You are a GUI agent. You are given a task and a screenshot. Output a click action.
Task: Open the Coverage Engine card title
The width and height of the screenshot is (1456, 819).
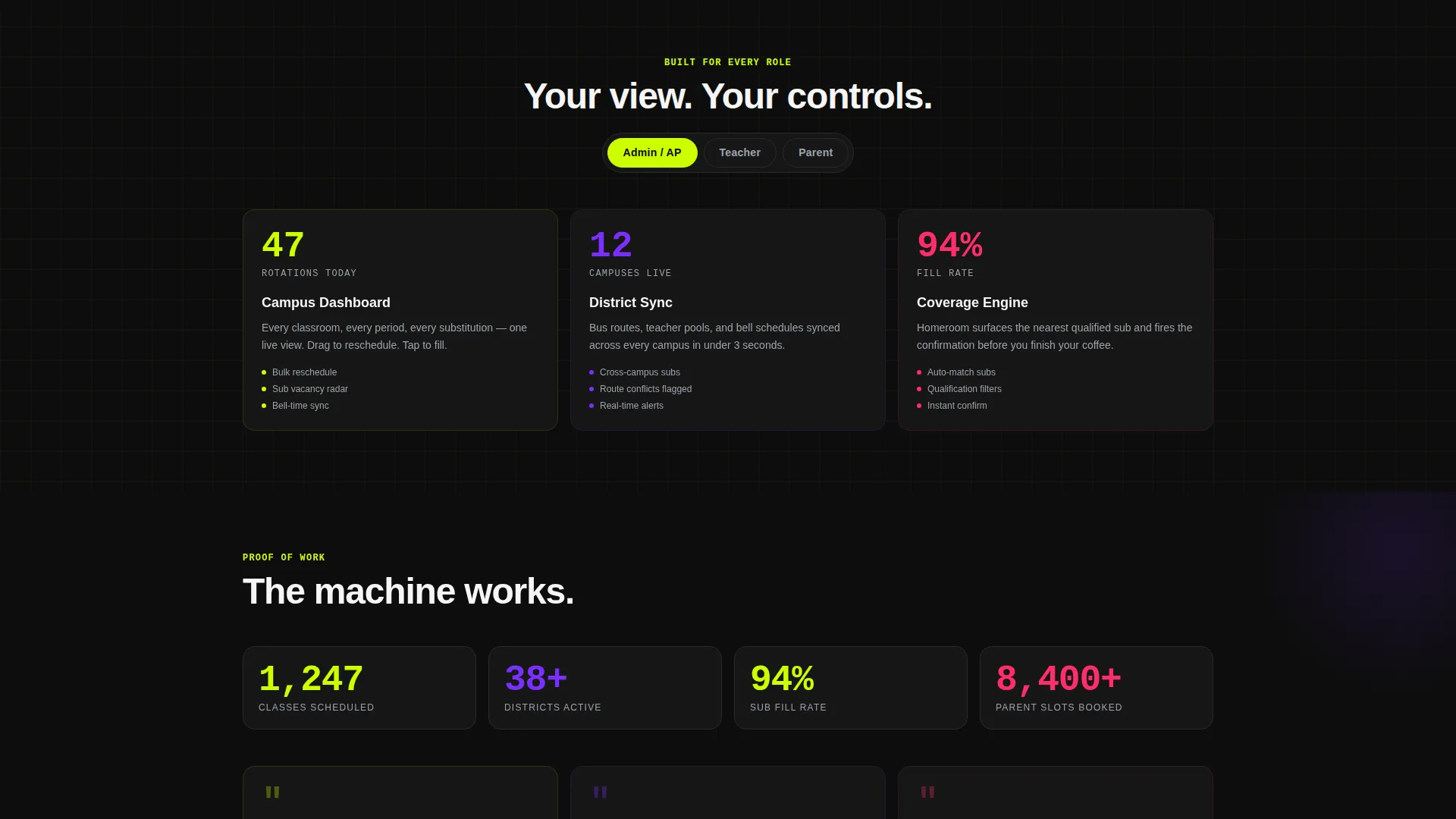coord(972,303)
